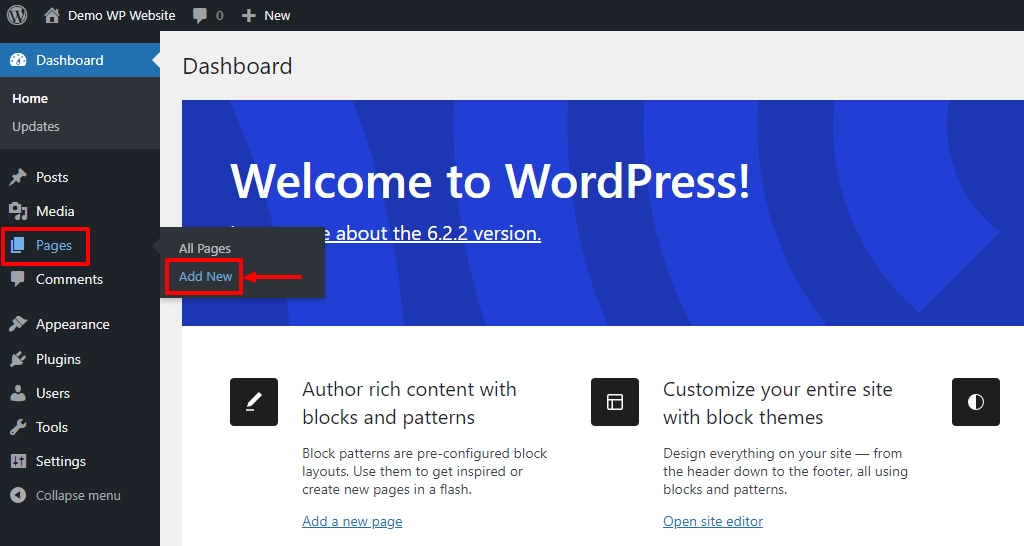1024x546 pixels.
Task: Open the Appearance menu label
Action: coord(72,325)
